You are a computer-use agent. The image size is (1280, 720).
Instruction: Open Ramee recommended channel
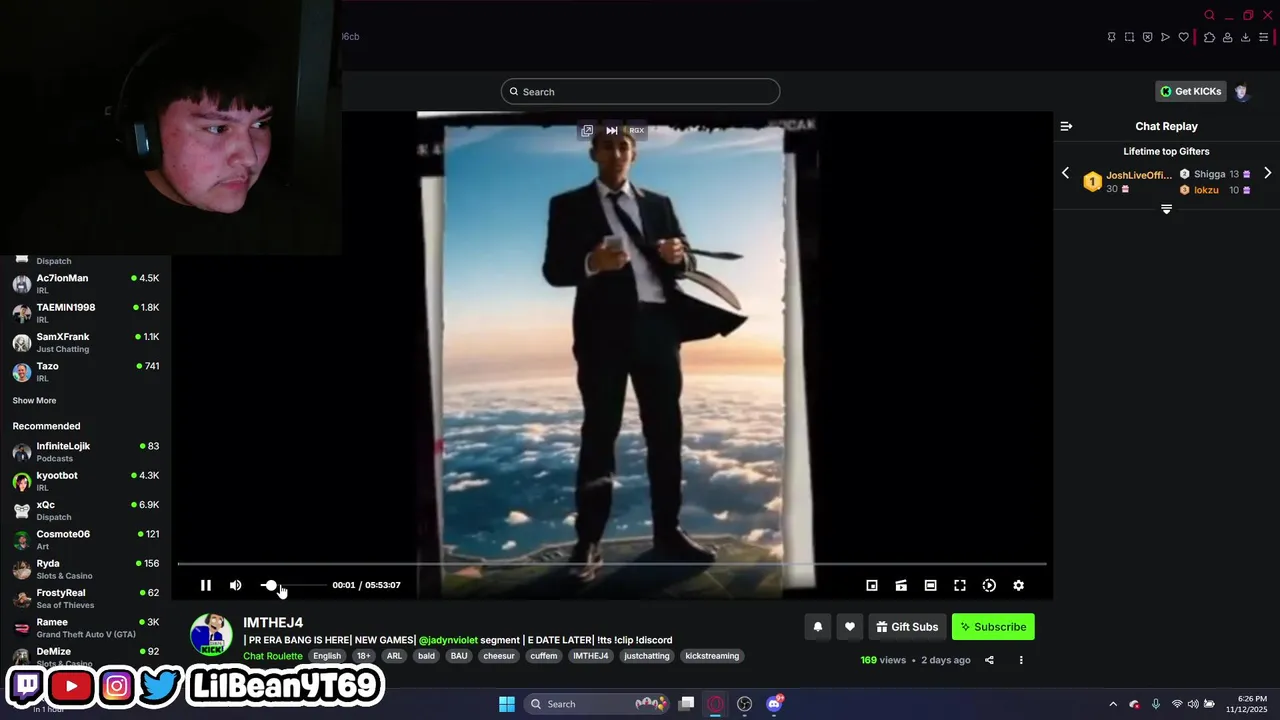click(x=86, y=628)
